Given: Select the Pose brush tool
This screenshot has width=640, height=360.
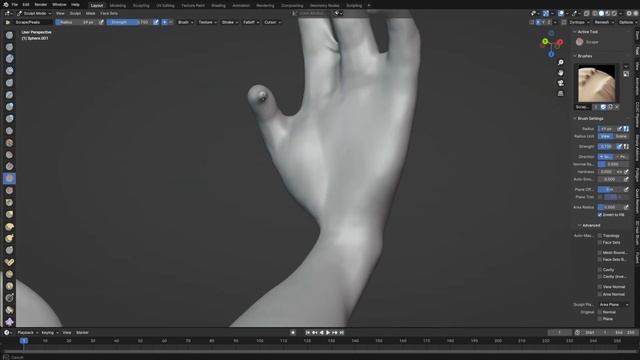Looking at the screenshot, I should (x=9, y=262).
